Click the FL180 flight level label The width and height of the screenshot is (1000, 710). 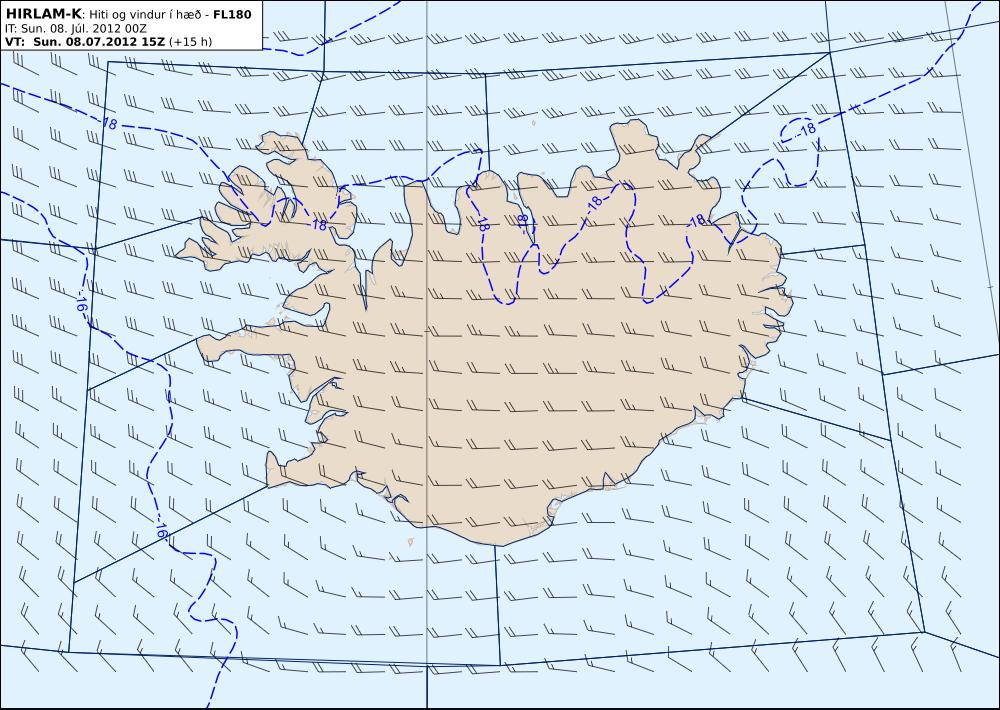click(x=232, y=14)
